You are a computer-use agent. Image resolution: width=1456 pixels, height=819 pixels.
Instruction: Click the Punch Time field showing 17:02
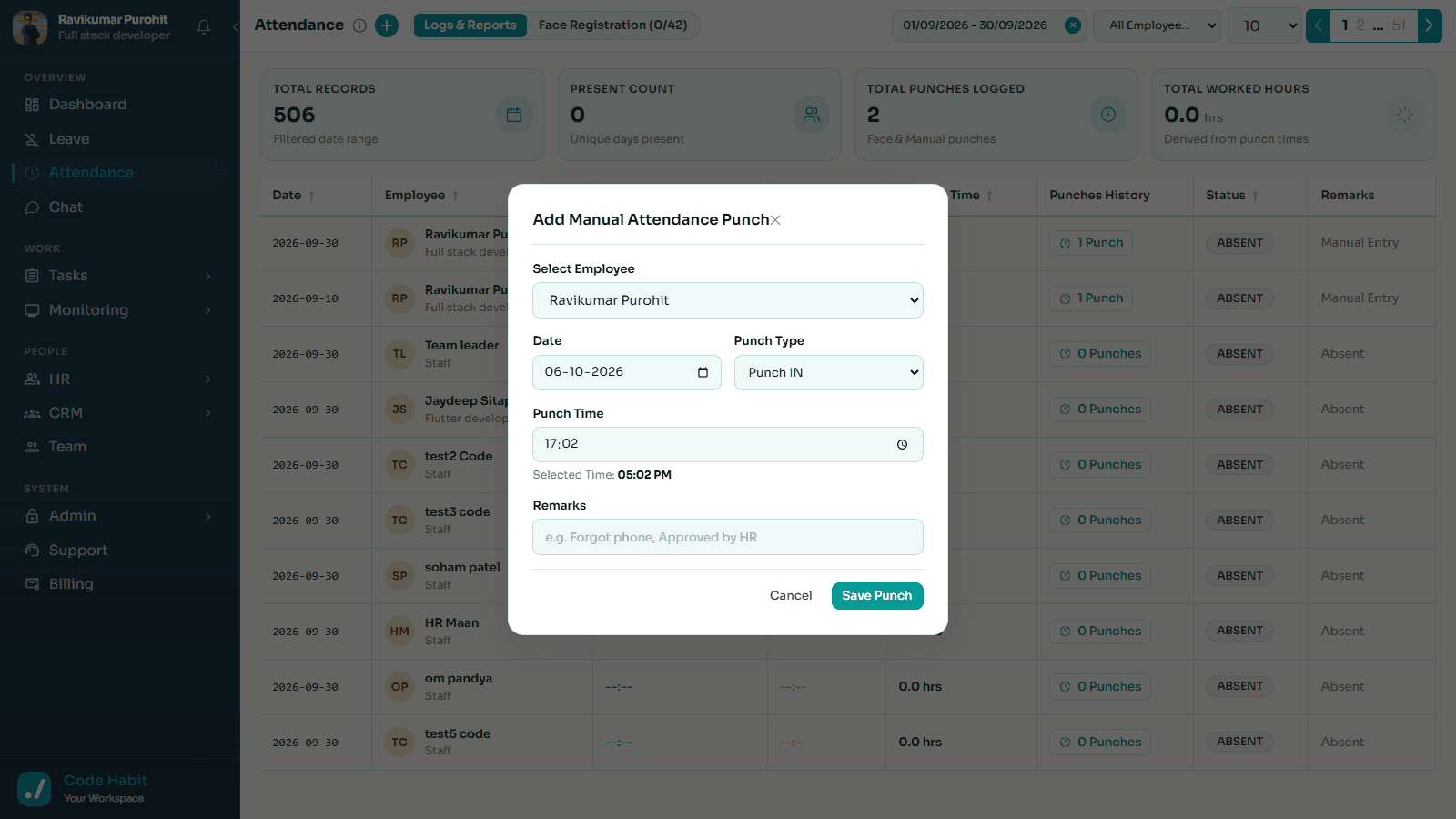click(x=728, y=445)
